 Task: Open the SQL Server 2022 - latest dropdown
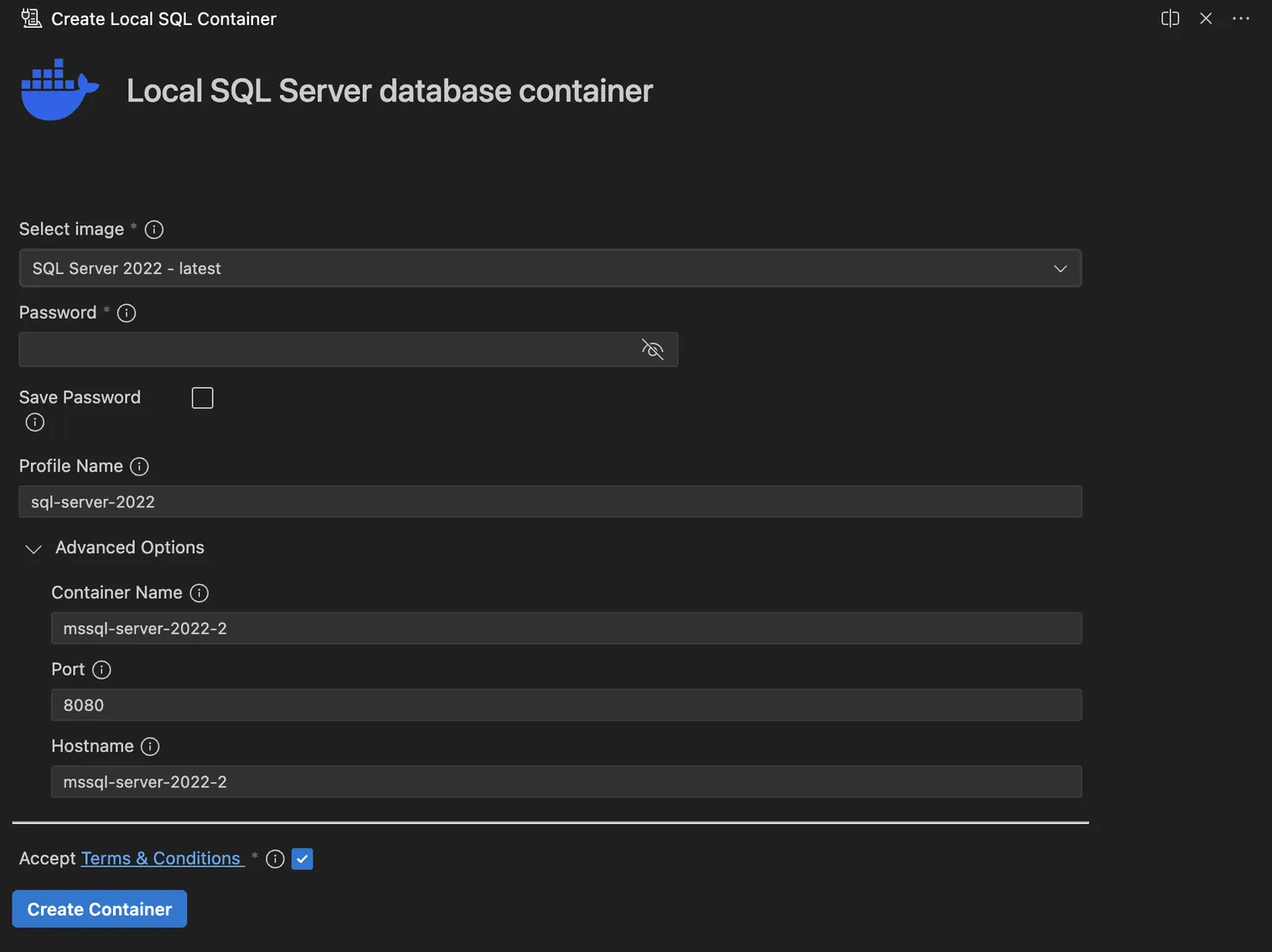[x=551, y=268]
